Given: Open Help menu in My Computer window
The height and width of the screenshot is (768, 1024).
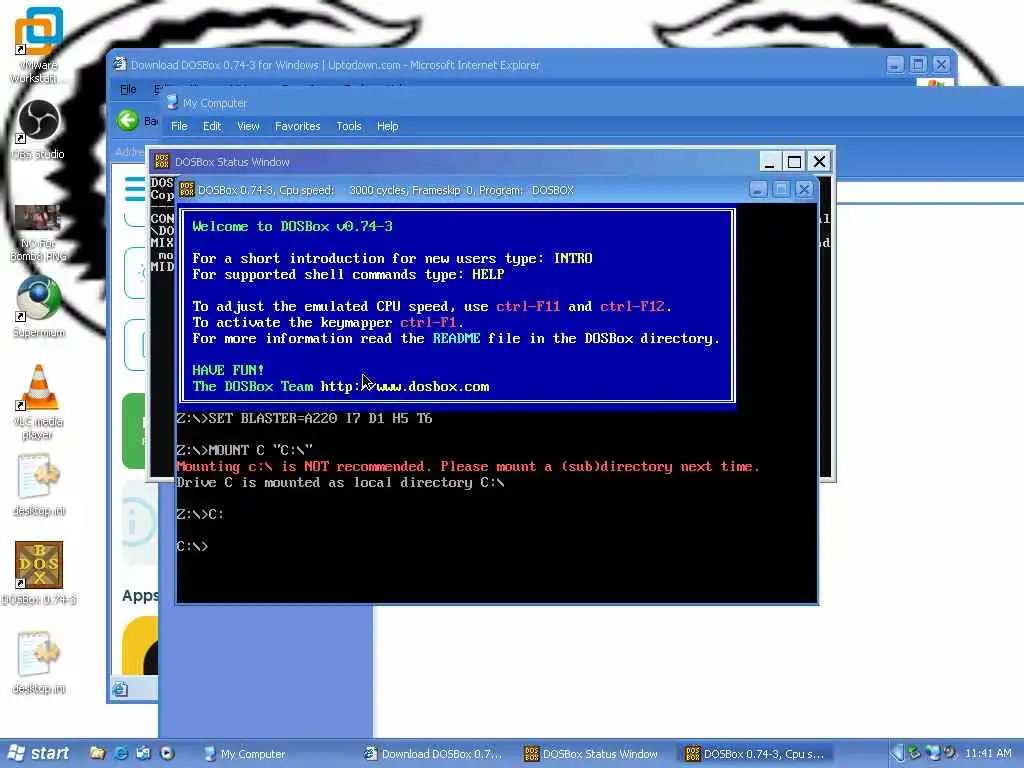Looking at the screenshot, I should (x=387, y=126).
